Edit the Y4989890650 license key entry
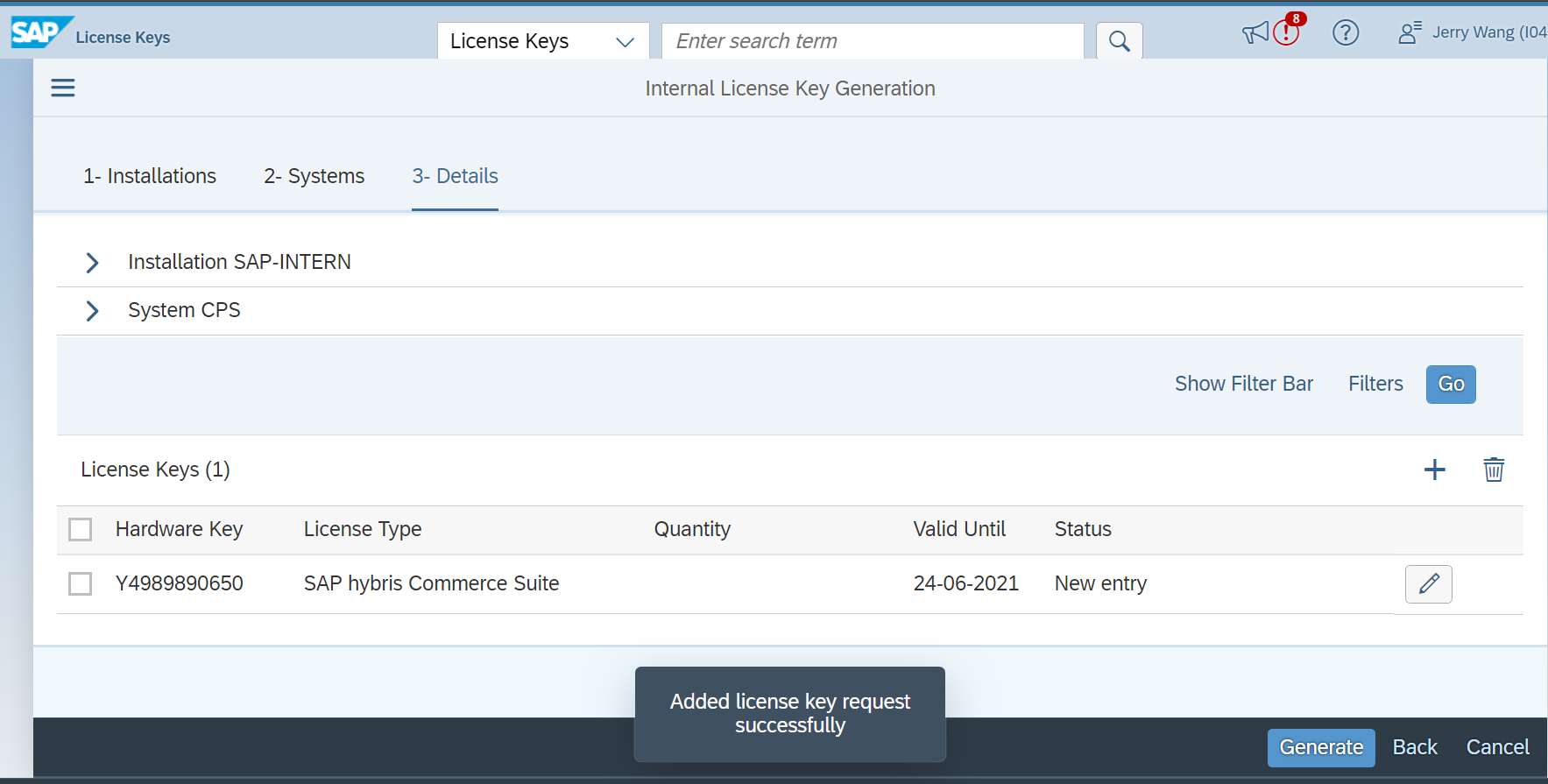 [1428, 583]
